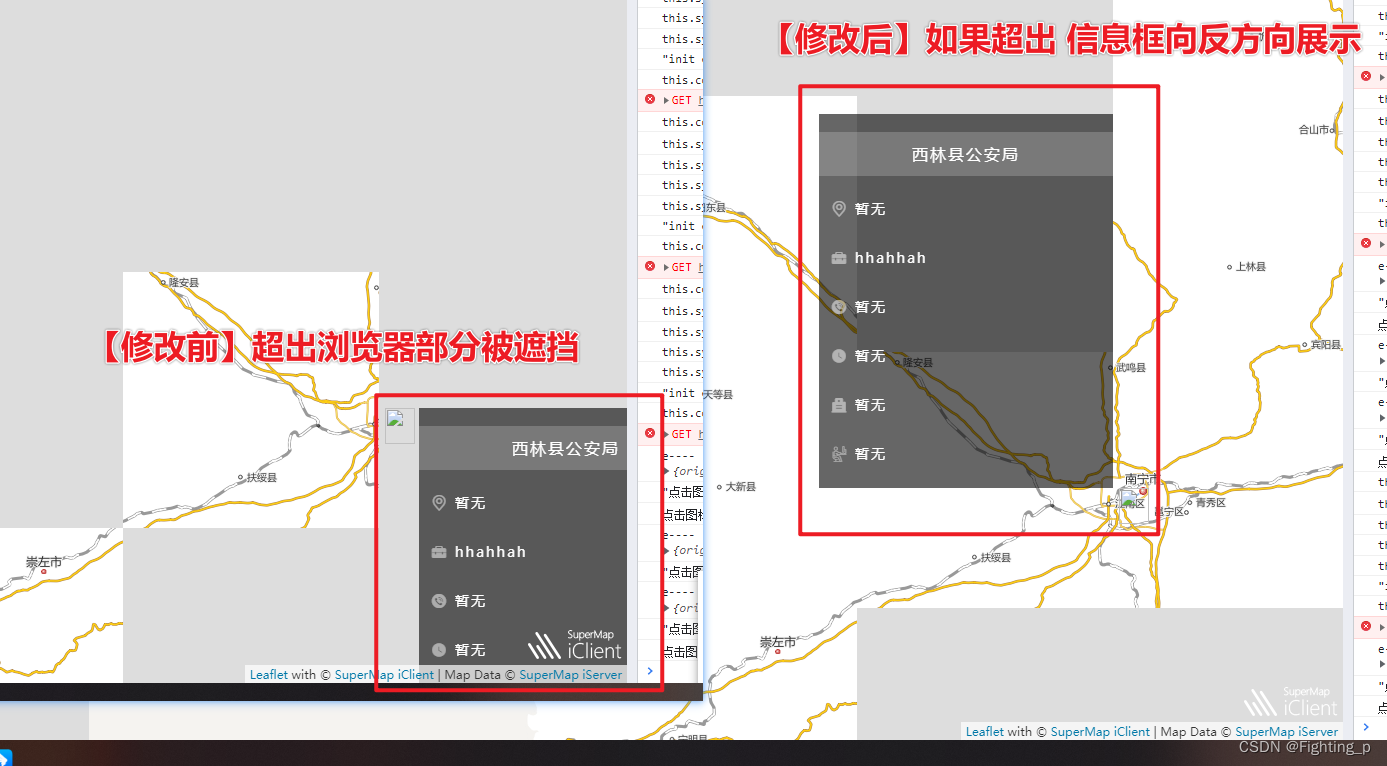Click the bottom-most row icon in right popup
The height and width of the screenshot is (766, 1387).
click(839, 454)
